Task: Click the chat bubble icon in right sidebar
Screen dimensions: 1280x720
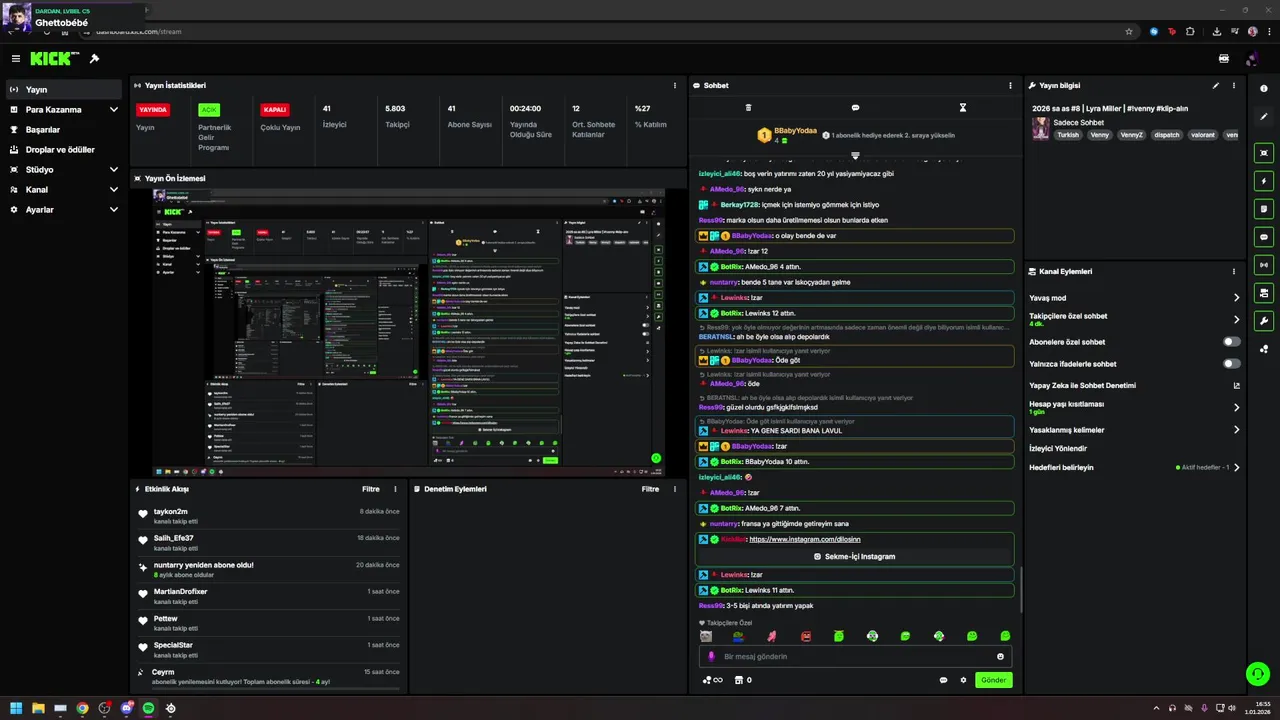Action: [x=1265, y=237]
